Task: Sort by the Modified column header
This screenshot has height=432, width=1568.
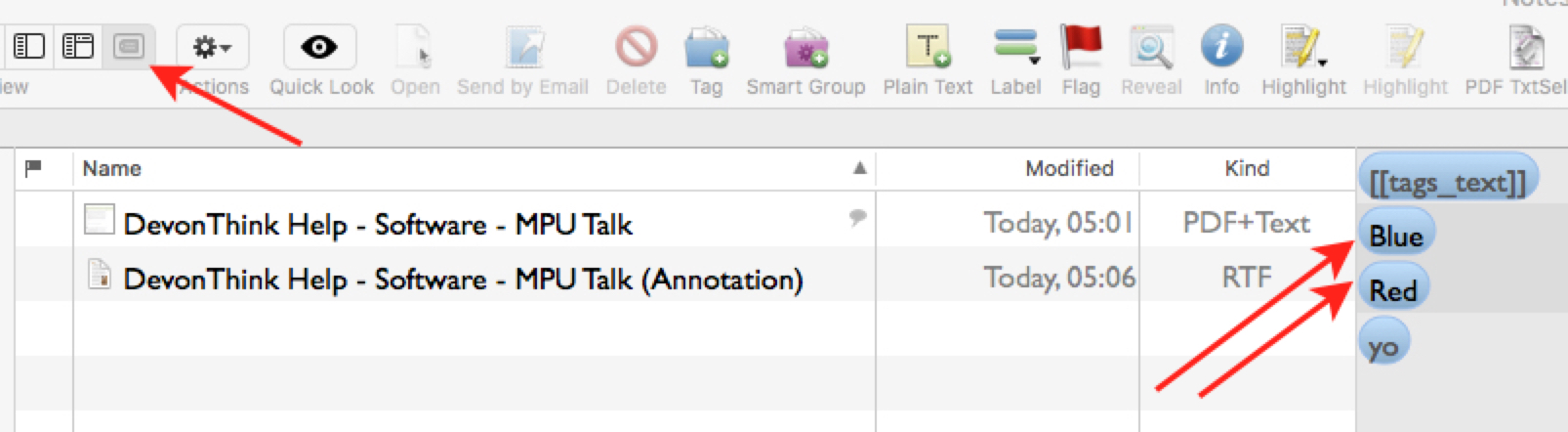Action: point(1068,169)
